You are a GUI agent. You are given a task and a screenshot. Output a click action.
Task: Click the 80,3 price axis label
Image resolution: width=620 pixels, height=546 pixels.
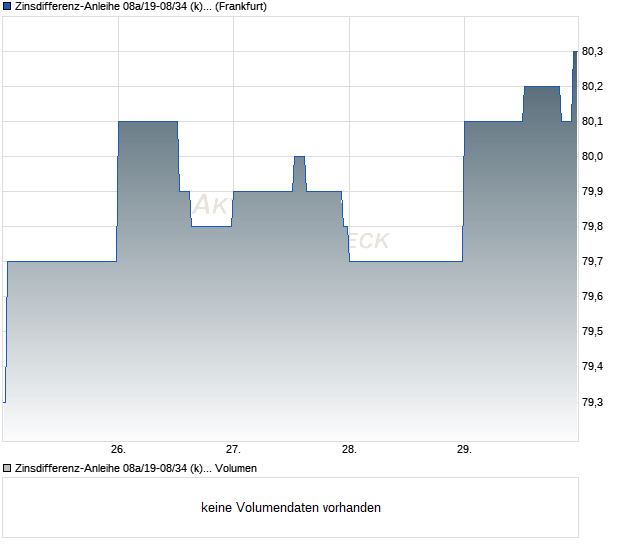click(x=592, y=51)
